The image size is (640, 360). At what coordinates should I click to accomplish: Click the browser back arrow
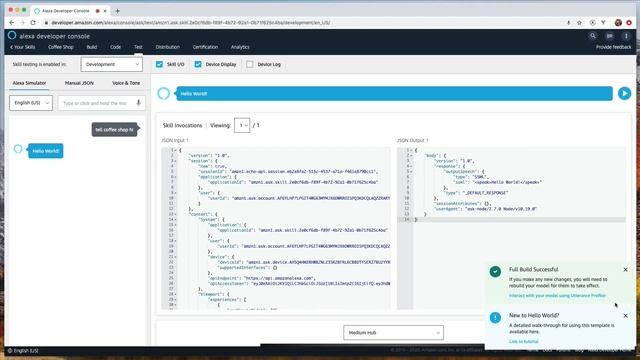click(x=11, y=23)
